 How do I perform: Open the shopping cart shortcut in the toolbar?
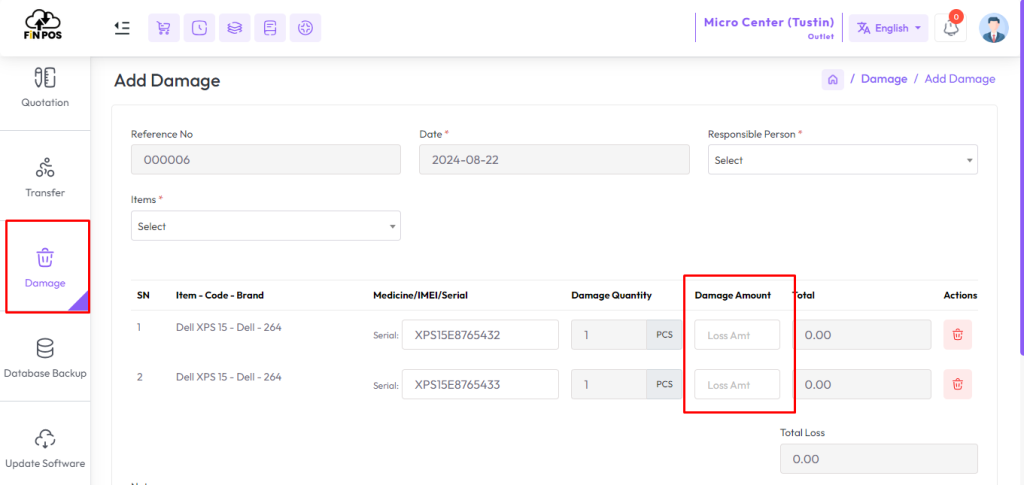point(164,28)
